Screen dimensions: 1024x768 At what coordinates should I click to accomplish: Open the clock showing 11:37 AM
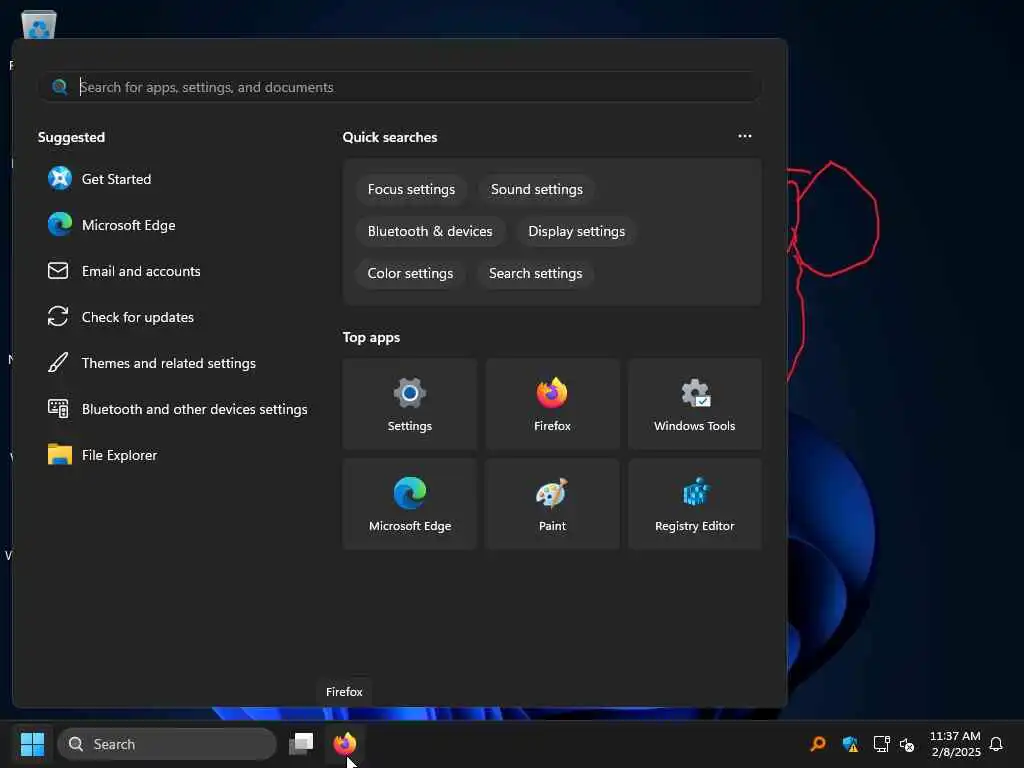[955, 744]
